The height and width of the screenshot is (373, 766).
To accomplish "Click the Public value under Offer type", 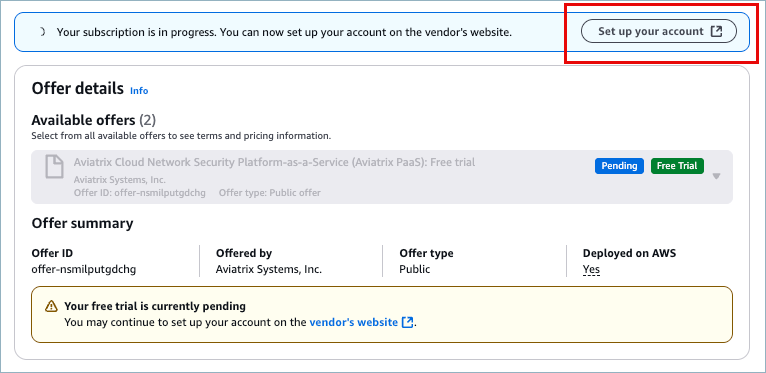I will point(415,269).
